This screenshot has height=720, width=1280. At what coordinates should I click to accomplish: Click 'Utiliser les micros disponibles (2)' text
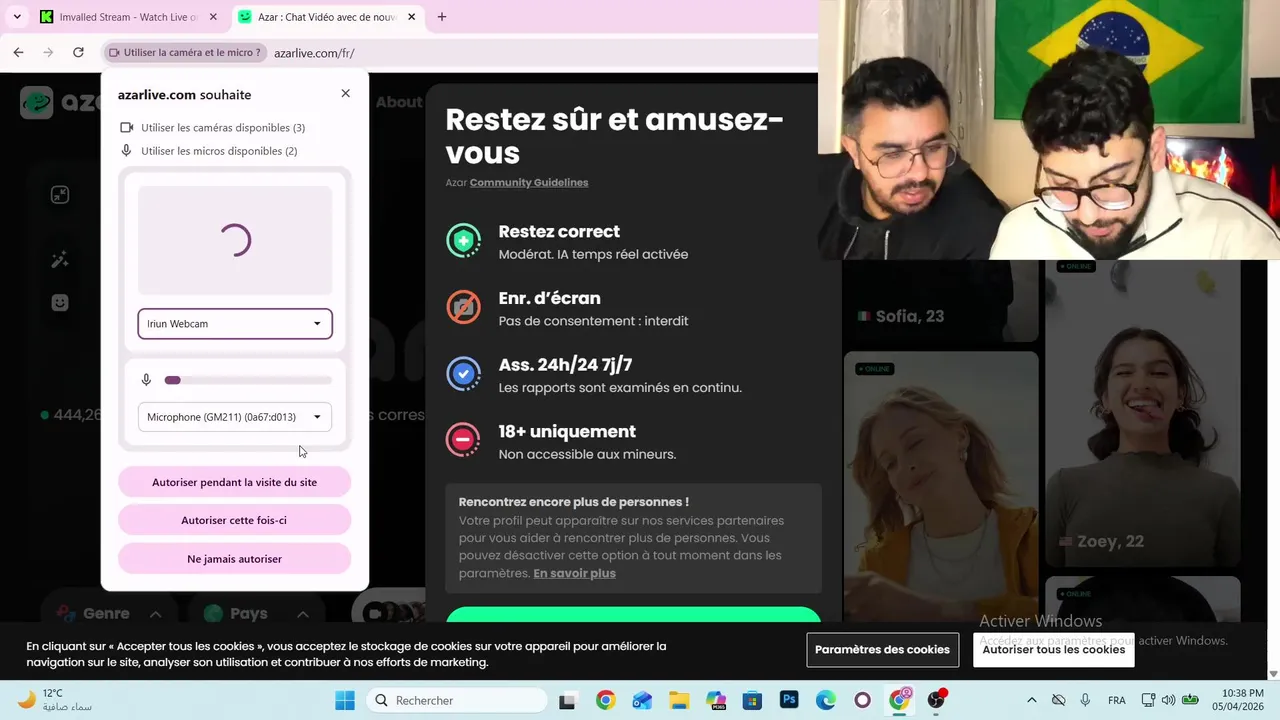(219, 151)
